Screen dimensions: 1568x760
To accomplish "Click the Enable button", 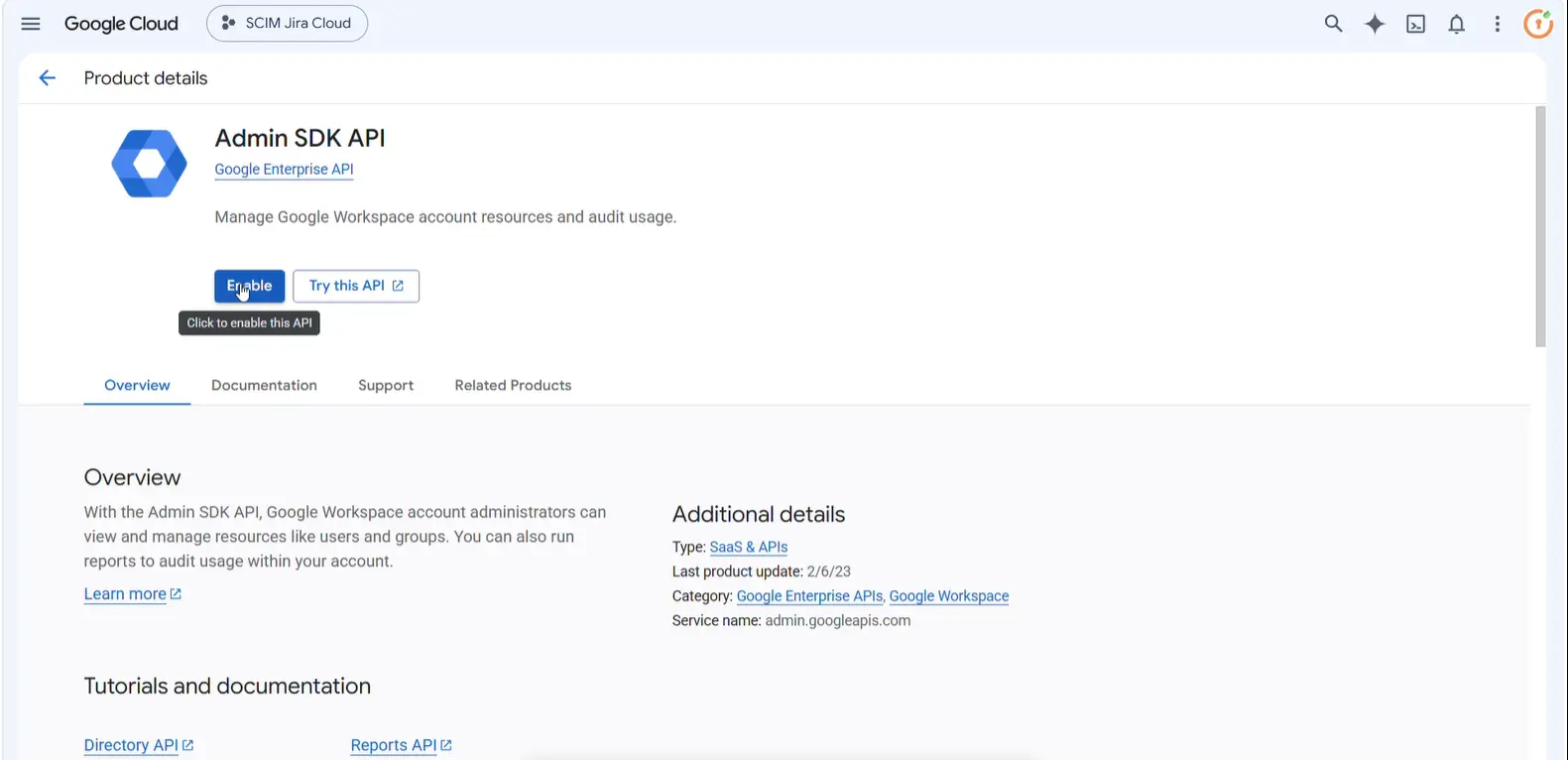I will click(249, 286).
